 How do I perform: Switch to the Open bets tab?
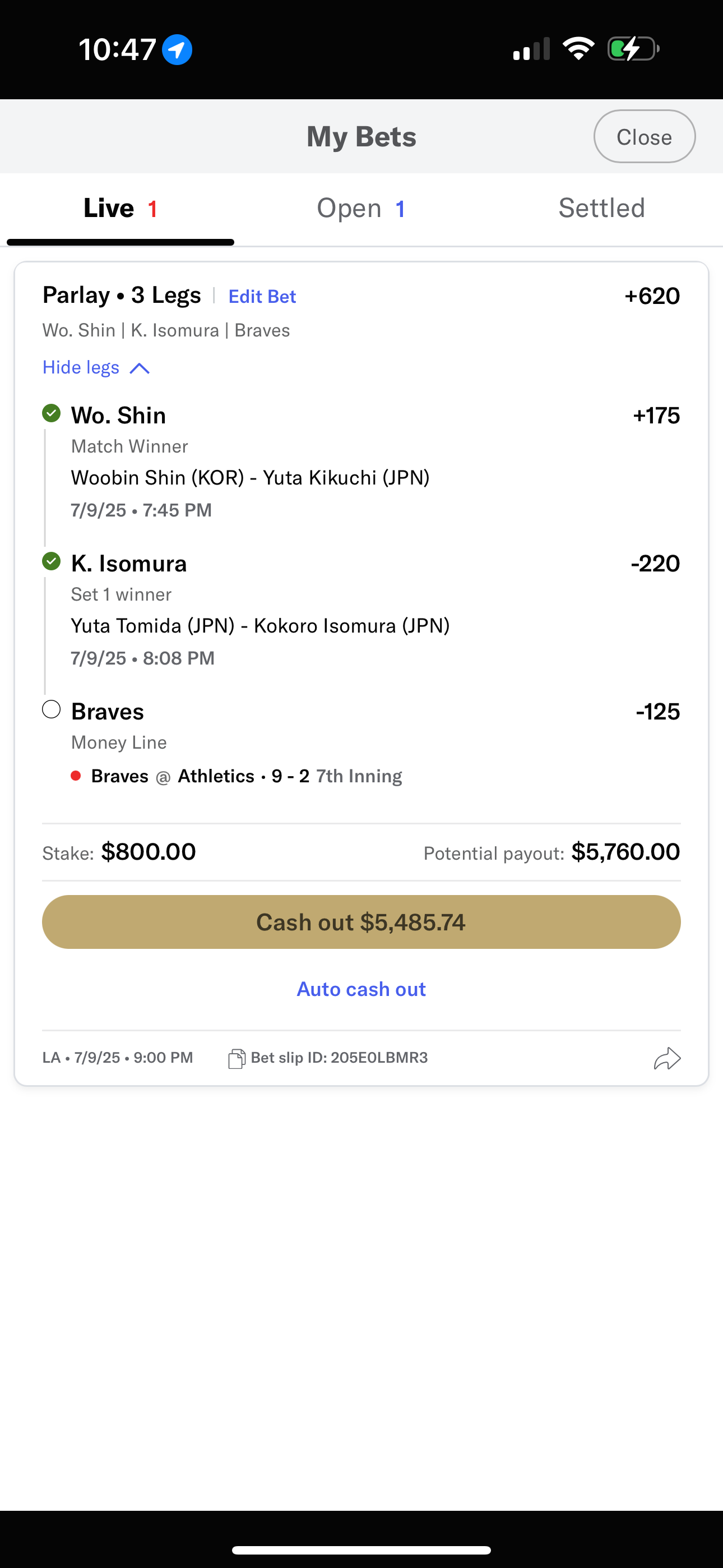tap(361, 209)
